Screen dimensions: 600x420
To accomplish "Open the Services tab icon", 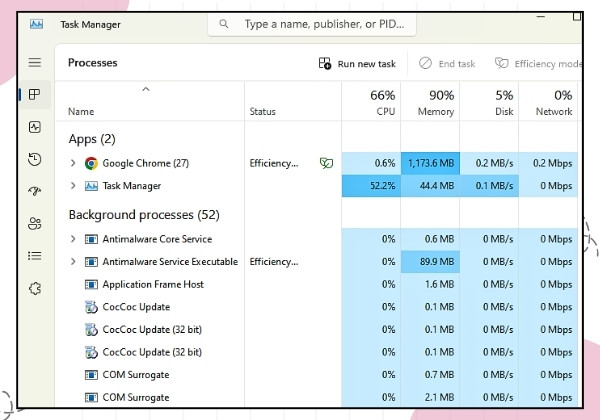I will click(x=35, y=288).
